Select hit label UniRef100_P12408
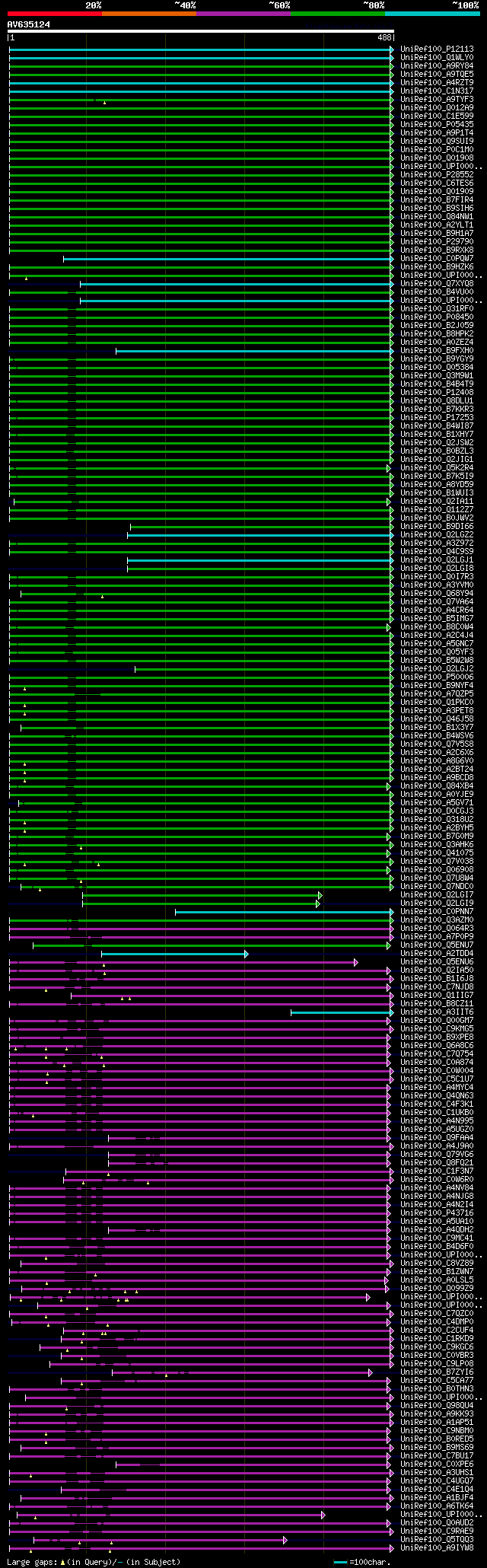Viewport: 487px width, 1568px height. click(437, 392)
